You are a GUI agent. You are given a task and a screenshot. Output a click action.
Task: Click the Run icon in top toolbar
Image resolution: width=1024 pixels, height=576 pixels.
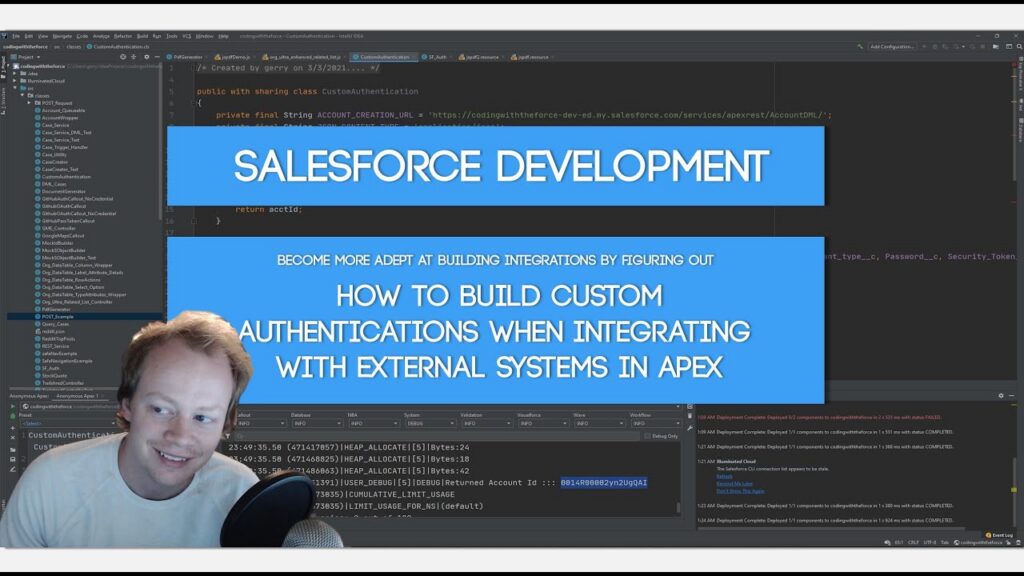(x=924, y=47)
